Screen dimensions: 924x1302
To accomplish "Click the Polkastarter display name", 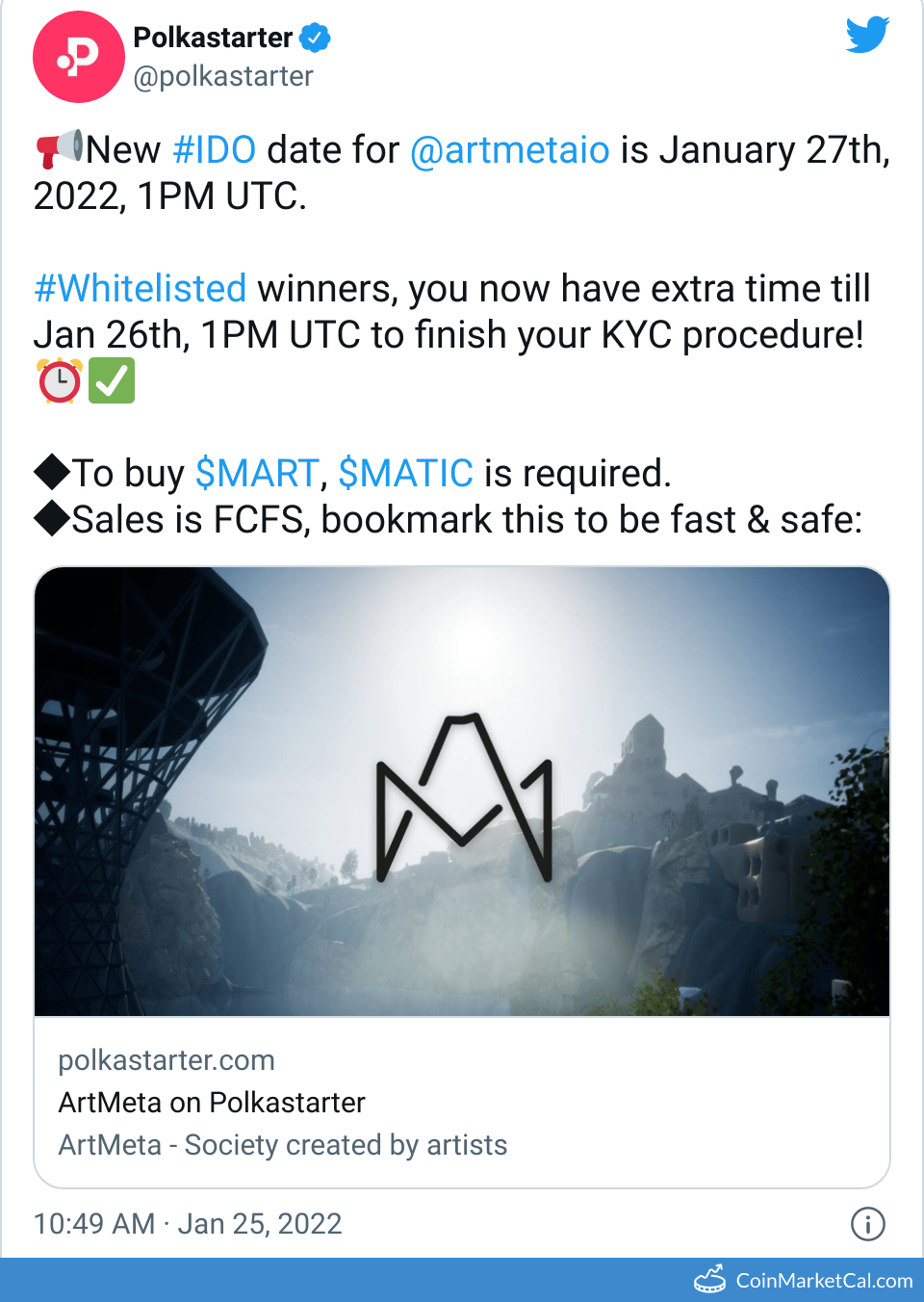I will [213, 38].
